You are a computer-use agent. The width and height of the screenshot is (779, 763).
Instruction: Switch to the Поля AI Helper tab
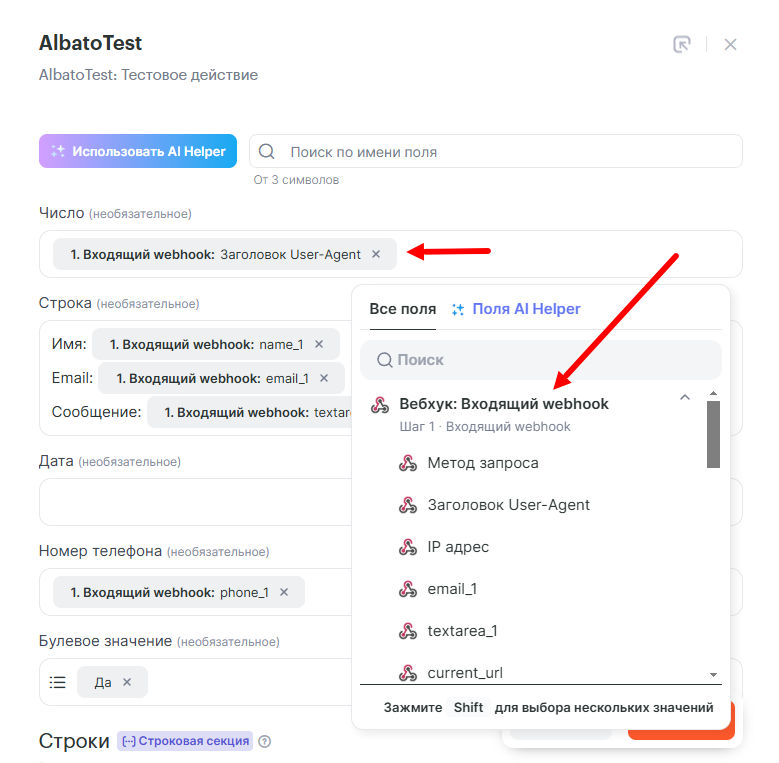pyautogui.click(x=516, y=309)
